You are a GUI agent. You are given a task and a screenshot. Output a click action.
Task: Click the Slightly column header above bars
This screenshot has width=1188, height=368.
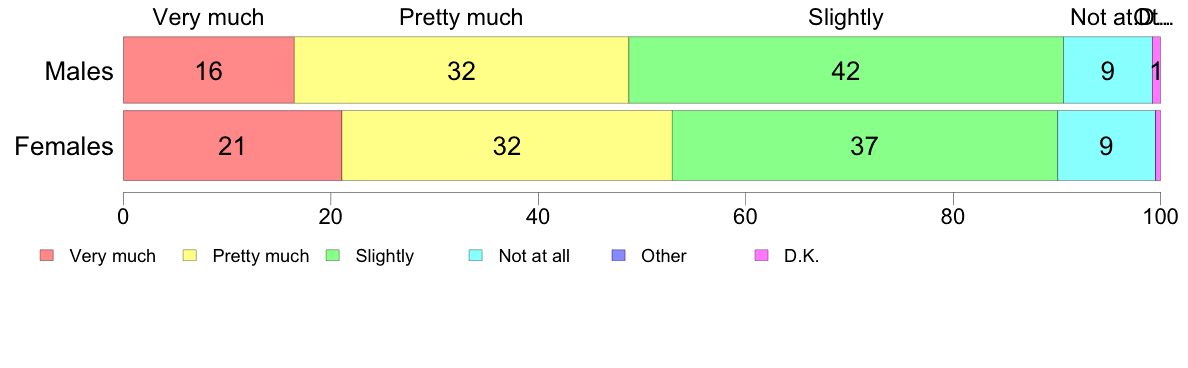coord(846,17)
